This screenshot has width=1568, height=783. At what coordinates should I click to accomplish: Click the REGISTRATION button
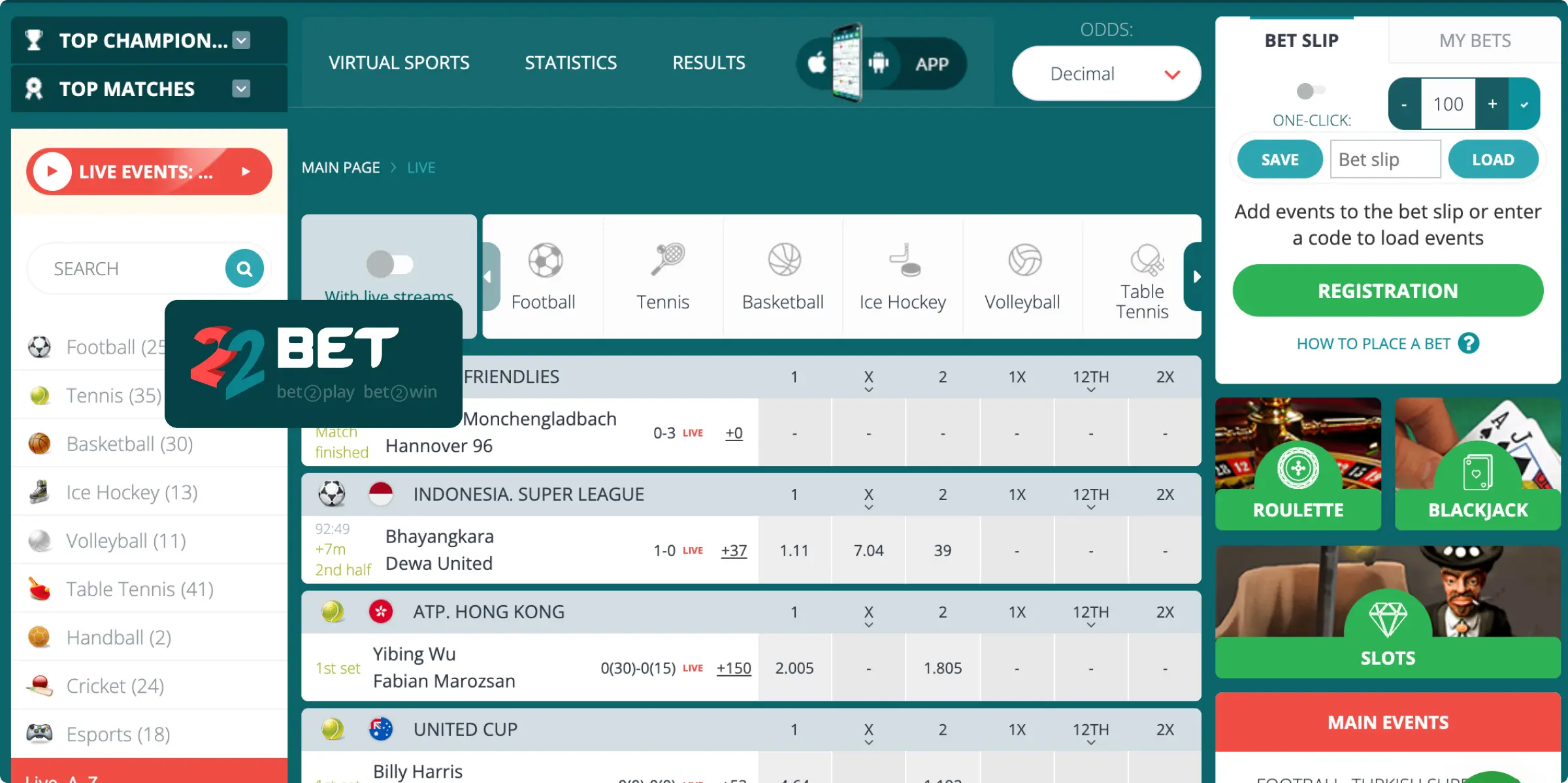coord(1388,290)
